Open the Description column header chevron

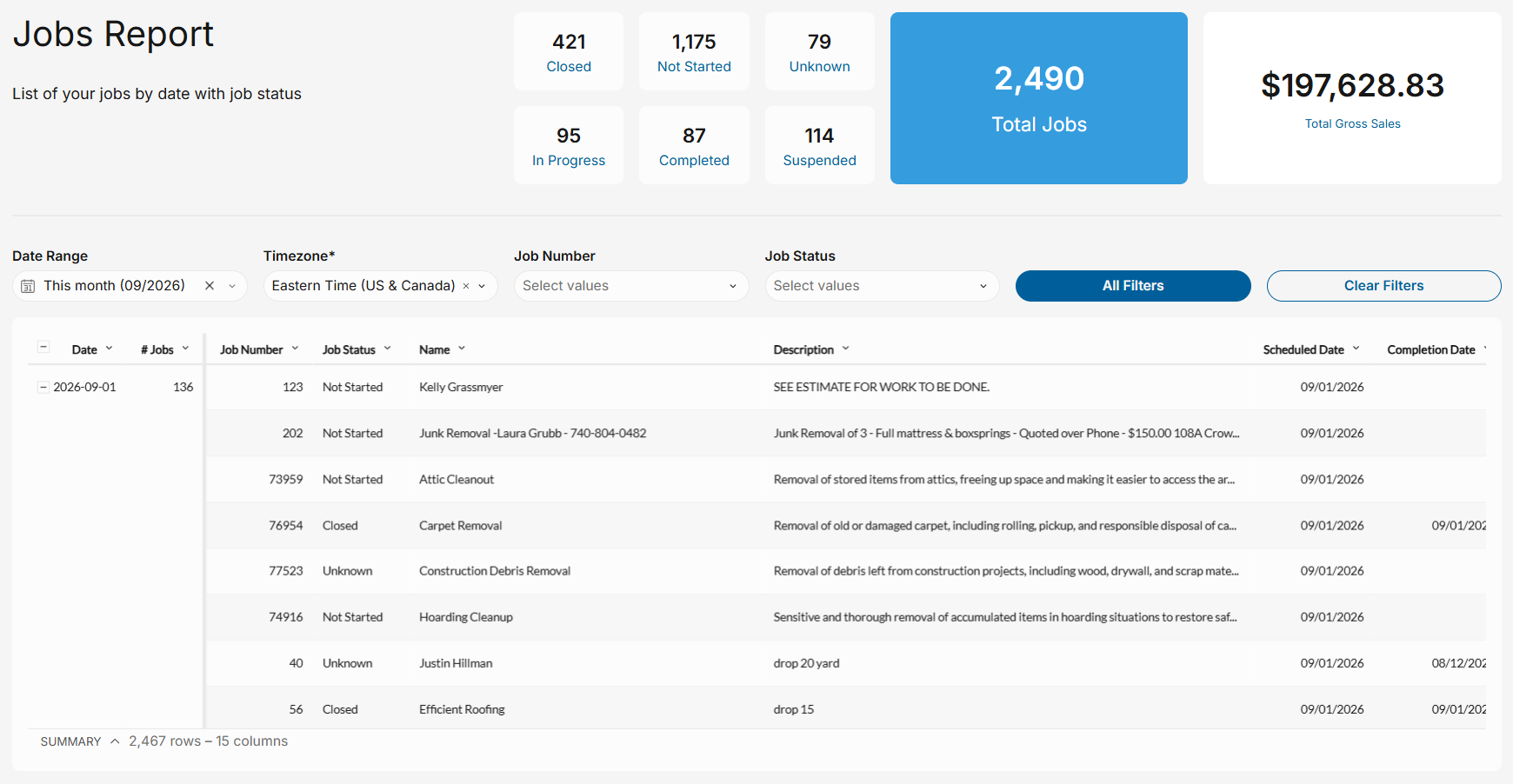pyautogui.click(x=845, y=349)
